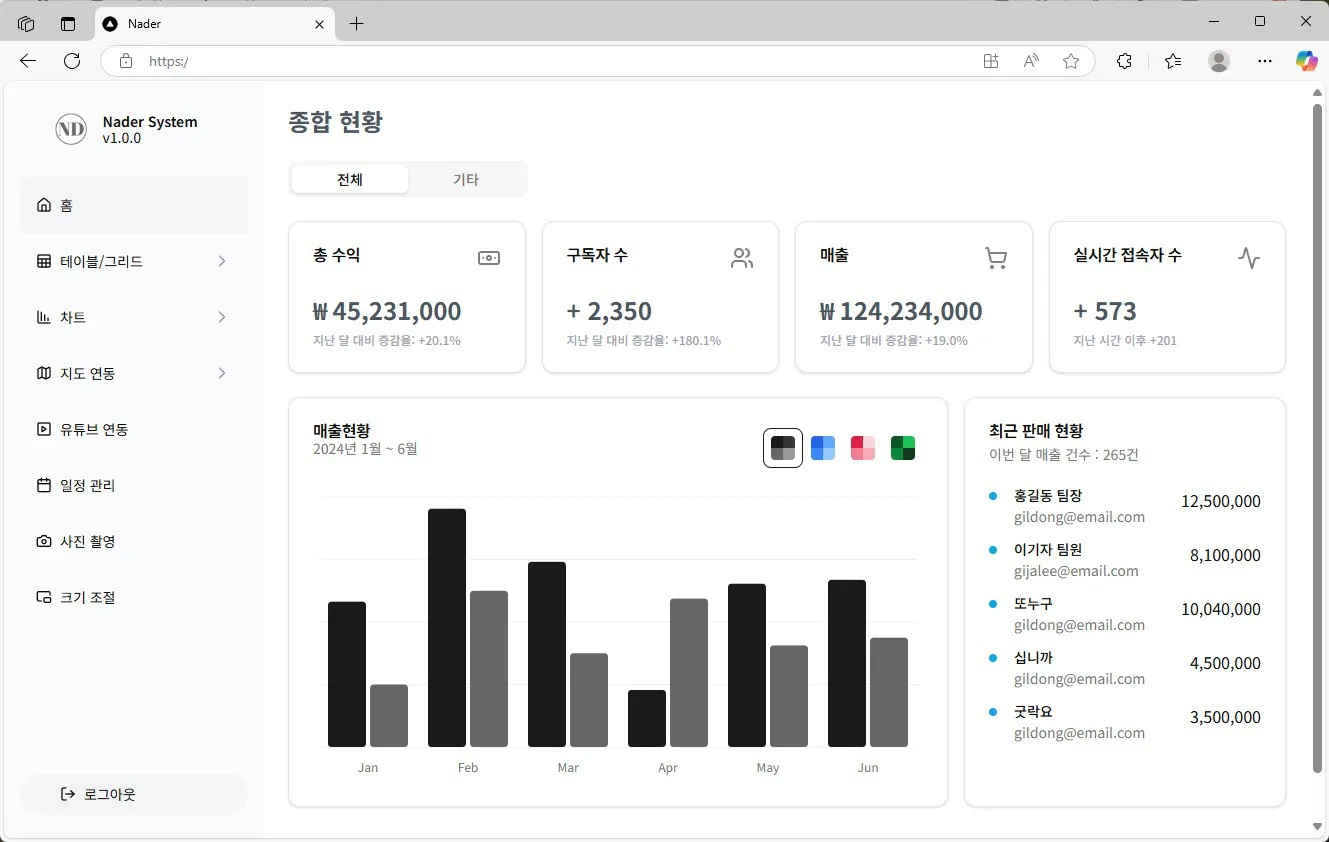Viewport: 1329px width, 842px height.
Task: Select the black-gray chart color theme
Action: coord(783,448)
